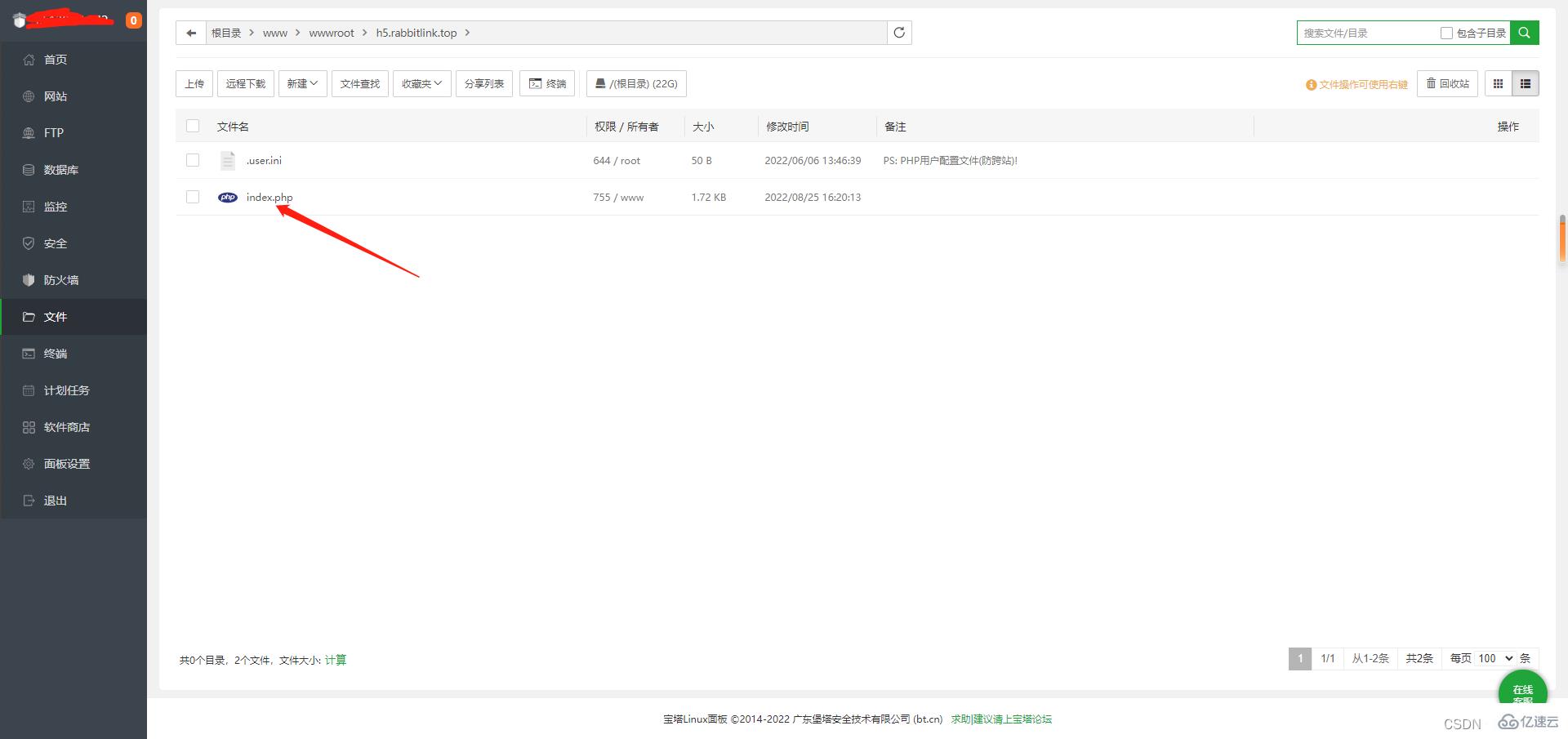
Task: Sort by 修改时间 column header
Action: (787, 127)
